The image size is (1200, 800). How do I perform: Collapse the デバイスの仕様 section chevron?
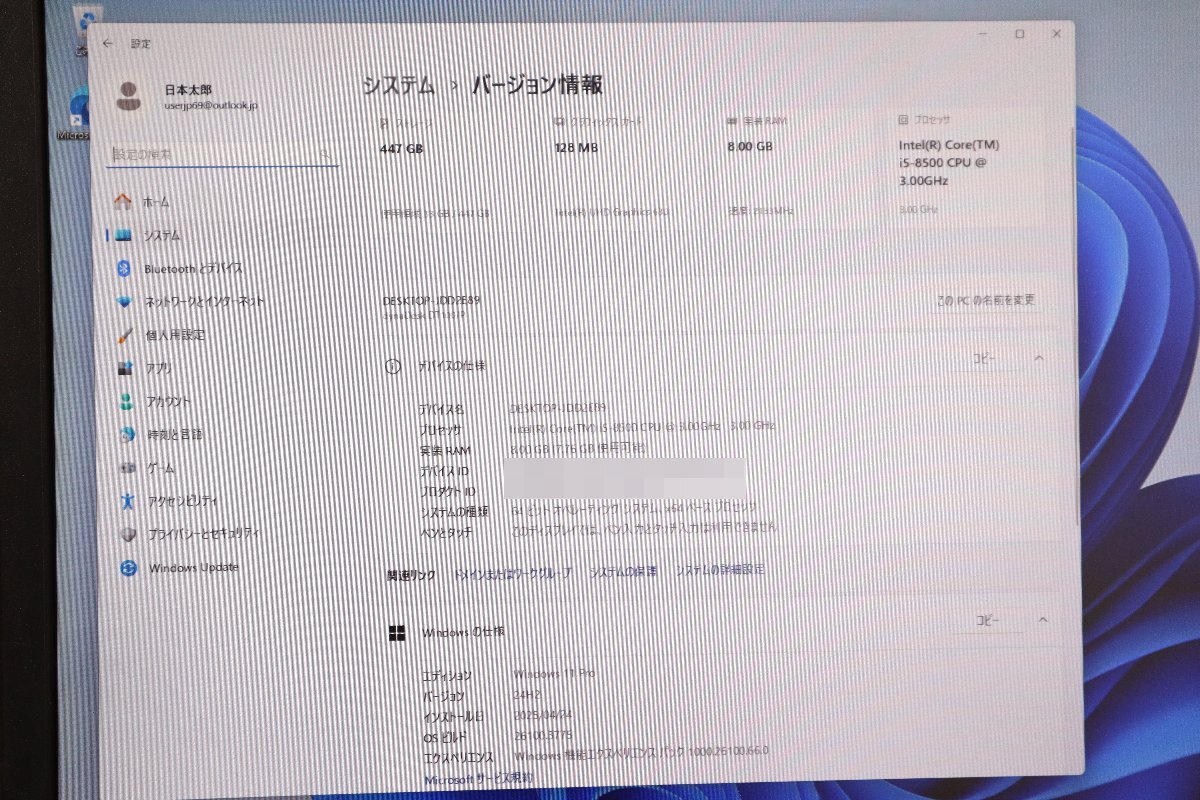point(1039,358)
